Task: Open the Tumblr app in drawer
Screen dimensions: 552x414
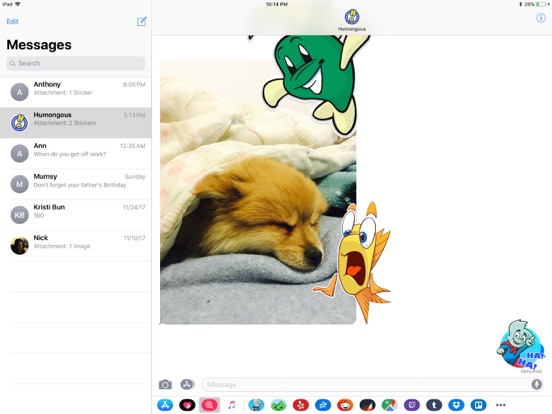Action: pyautogui.click(x=434, y=405)
